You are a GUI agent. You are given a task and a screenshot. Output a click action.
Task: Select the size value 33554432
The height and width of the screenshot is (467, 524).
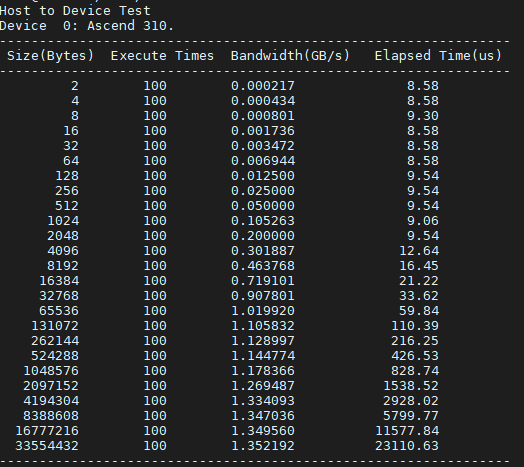coord(47,446)
